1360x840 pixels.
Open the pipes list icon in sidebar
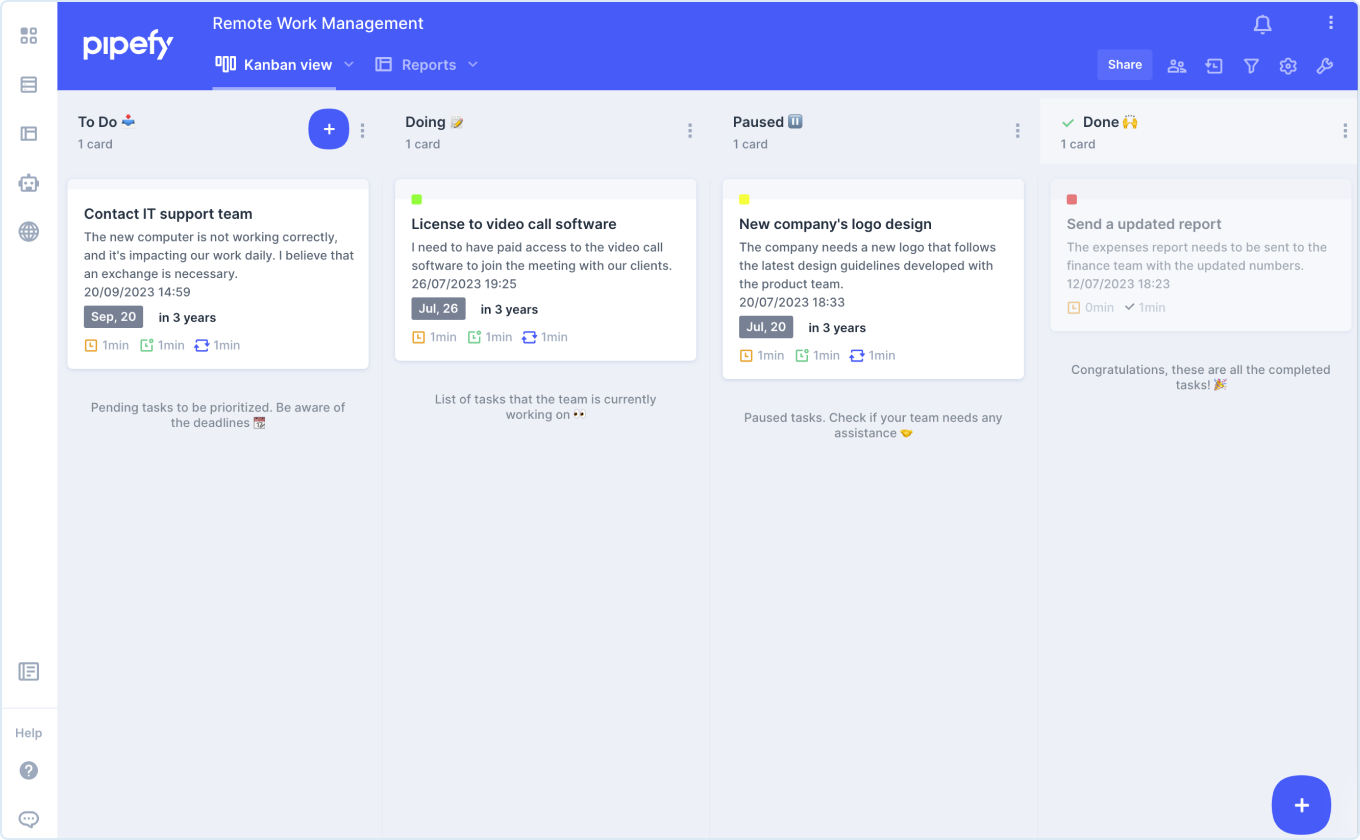pos(28,84)
